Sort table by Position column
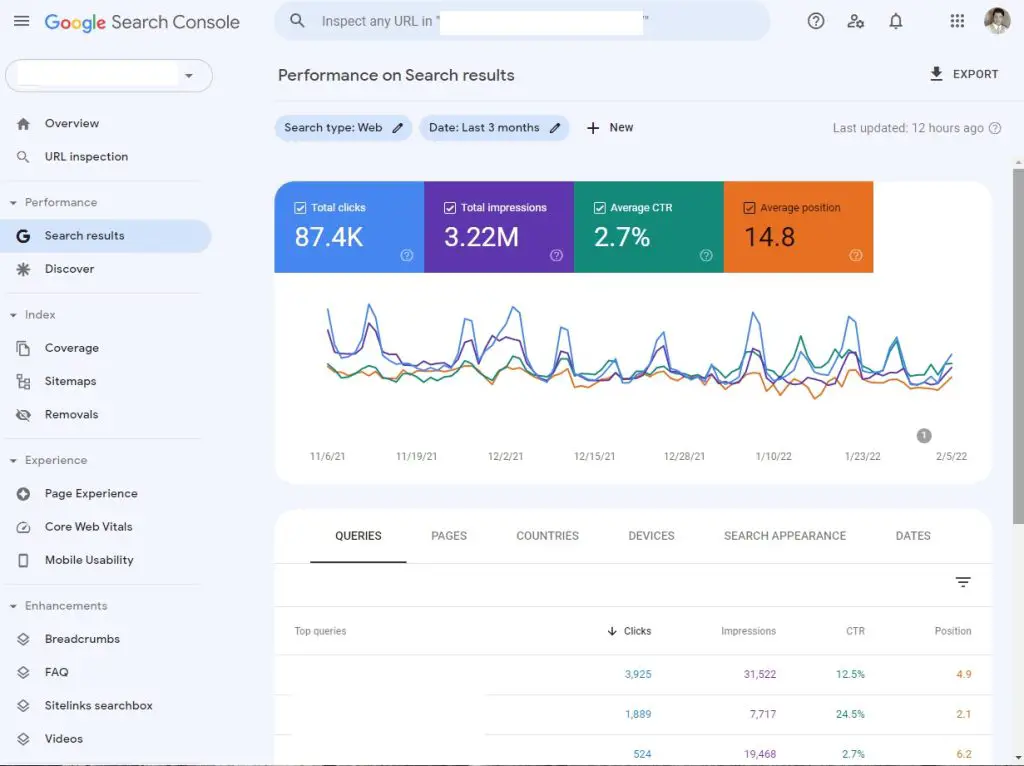 coord(952,631)
